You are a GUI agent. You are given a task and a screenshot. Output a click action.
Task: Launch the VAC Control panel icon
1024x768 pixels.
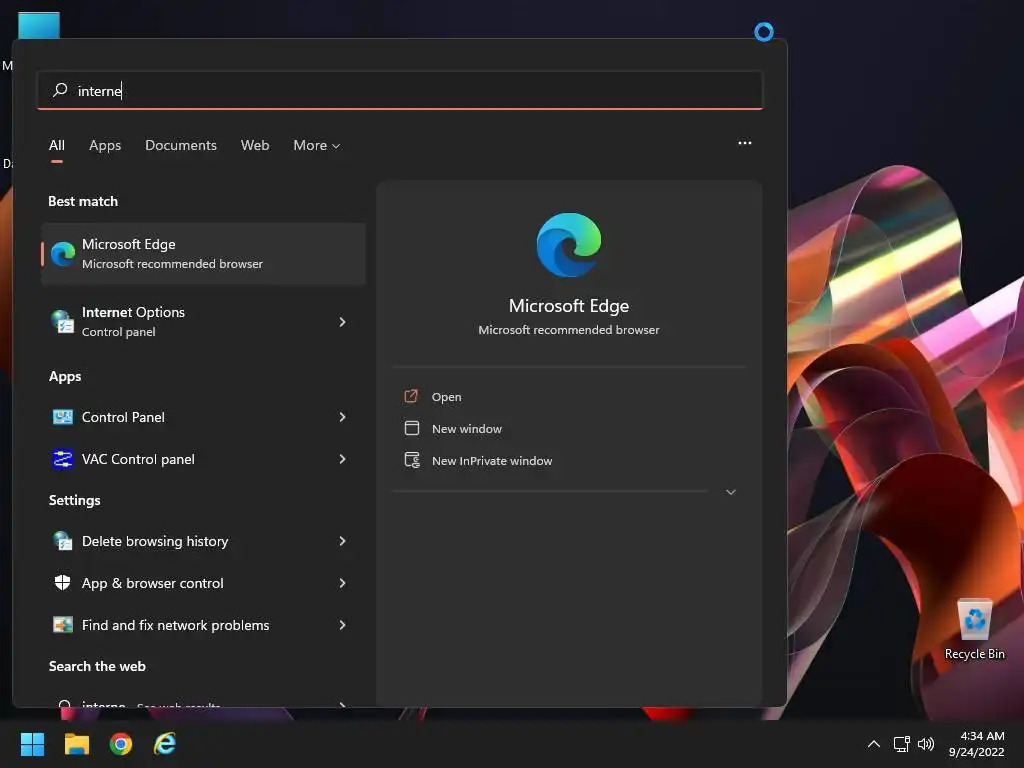pyautogui.click(x=63, y=459)
